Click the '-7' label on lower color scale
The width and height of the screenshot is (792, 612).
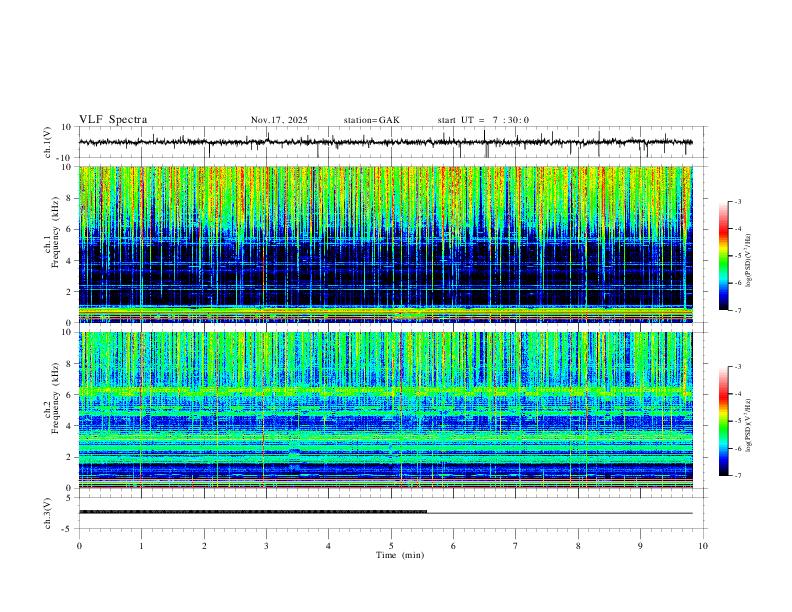coord(737,475)
